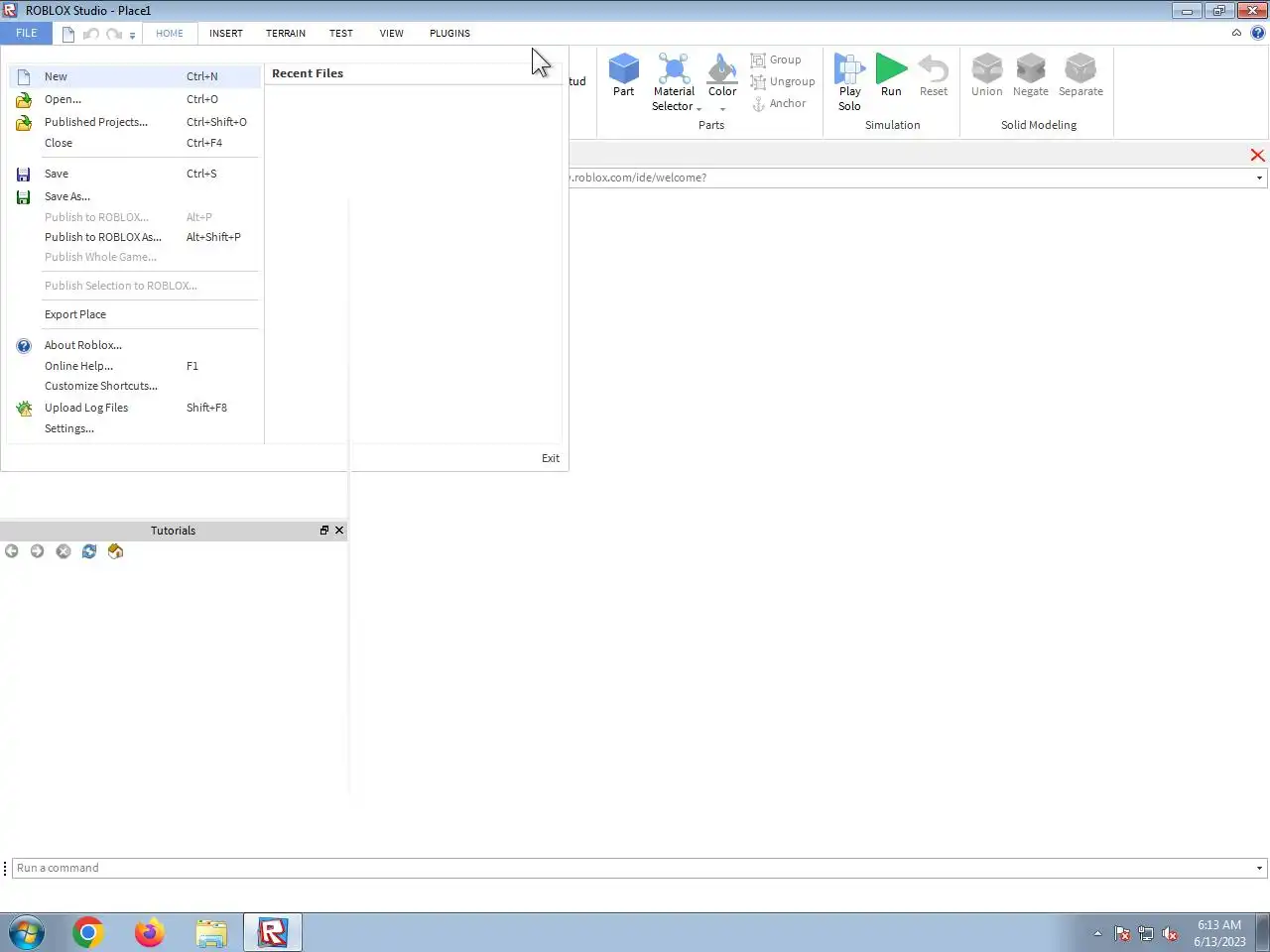Select Upload Log Files menu entry

[x=134, y=408]
